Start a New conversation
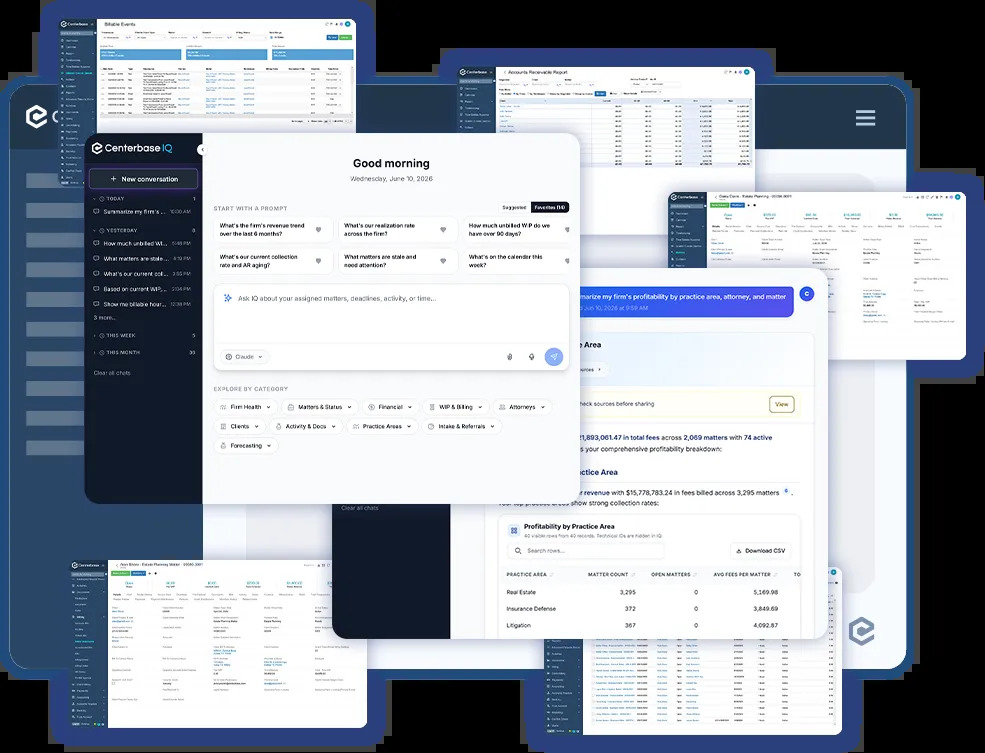985x753 pixels. [144, 179]
